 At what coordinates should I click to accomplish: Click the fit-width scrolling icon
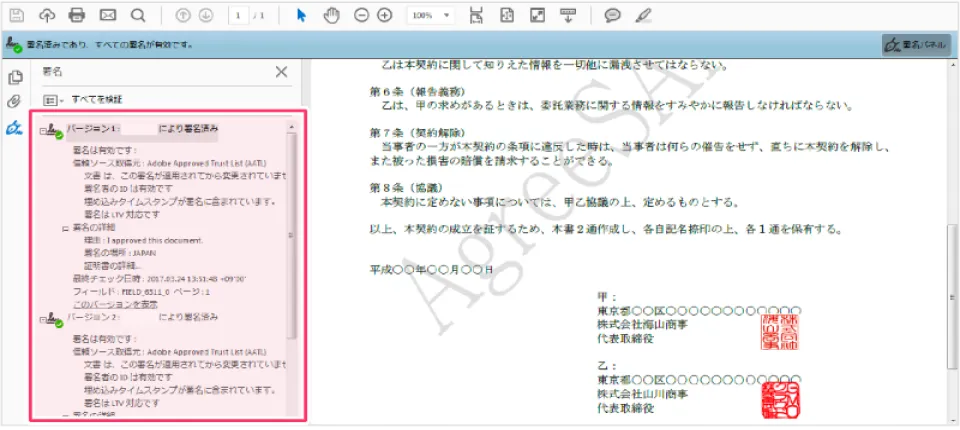(x=476, y=15)
